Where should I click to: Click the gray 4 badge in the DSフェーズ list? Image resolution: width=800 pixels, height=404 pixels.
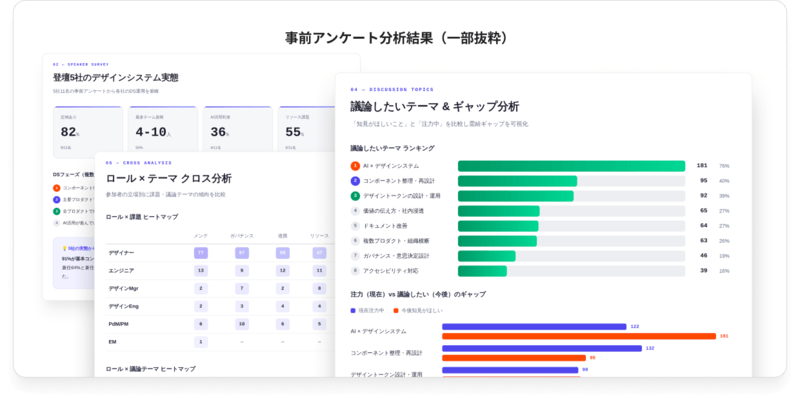point(57,223)
